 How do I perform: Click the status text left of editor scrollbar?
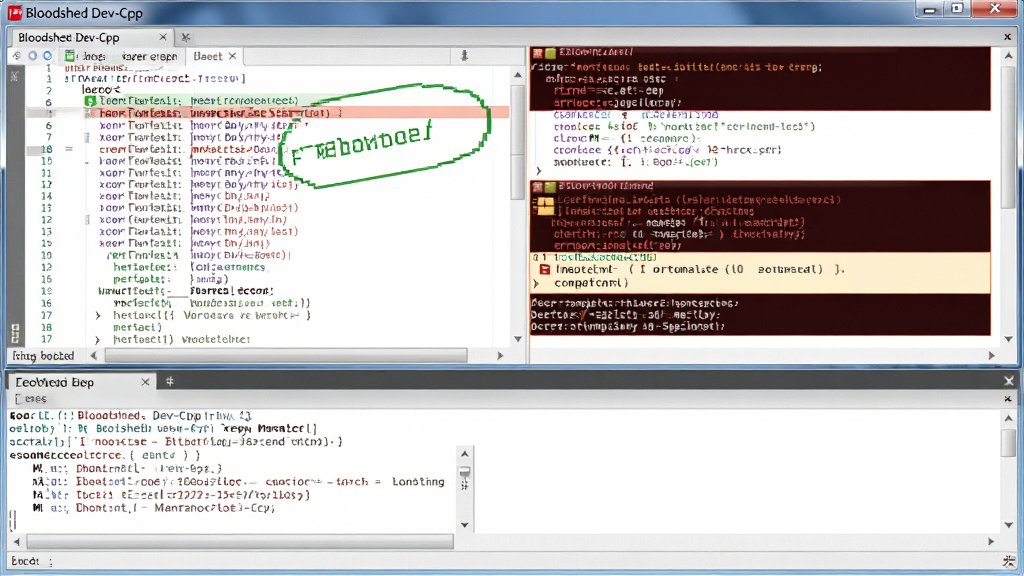tap(43, 356)
